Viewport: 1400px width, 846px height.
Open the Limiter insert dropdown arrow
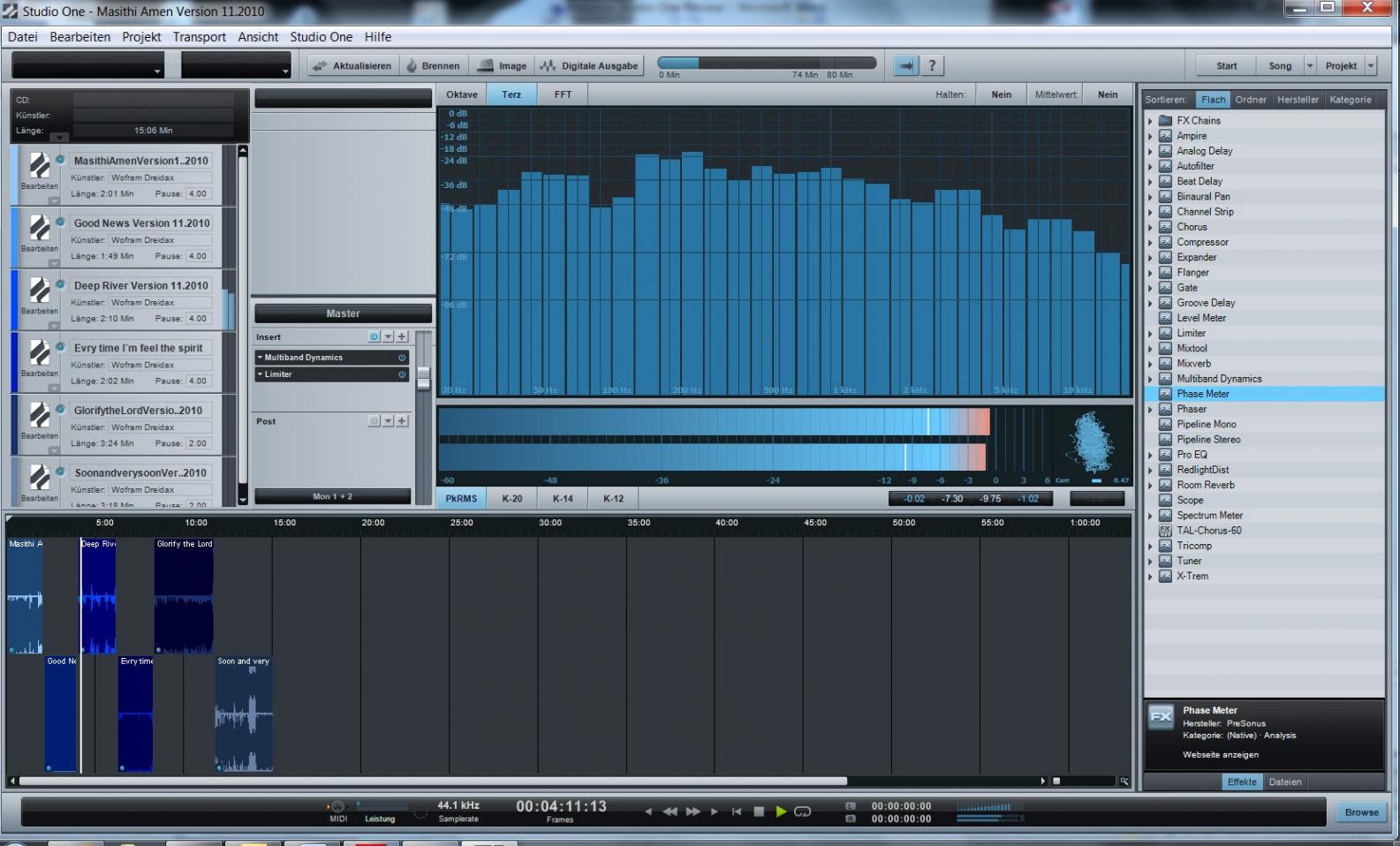260,374
